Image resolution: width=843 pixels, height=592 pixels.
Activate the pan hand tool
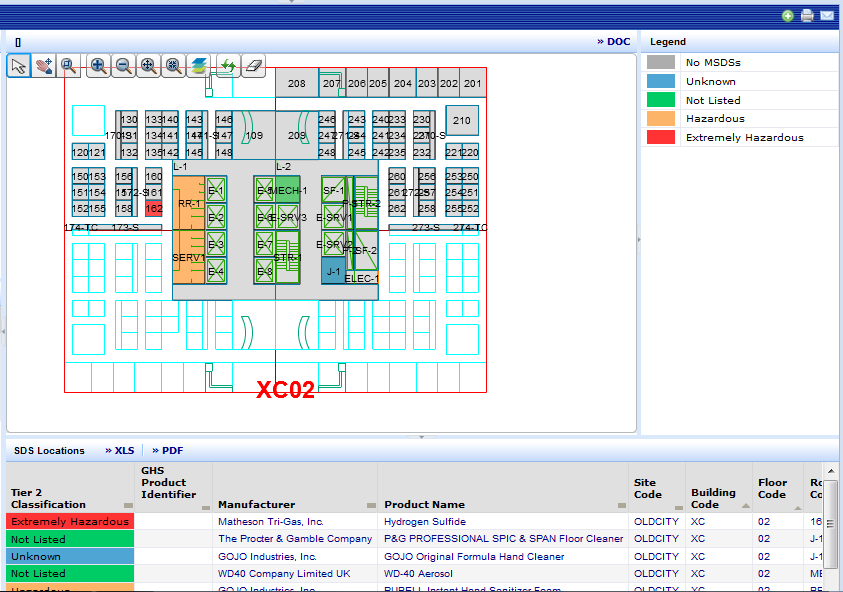(x=44, y=66)
